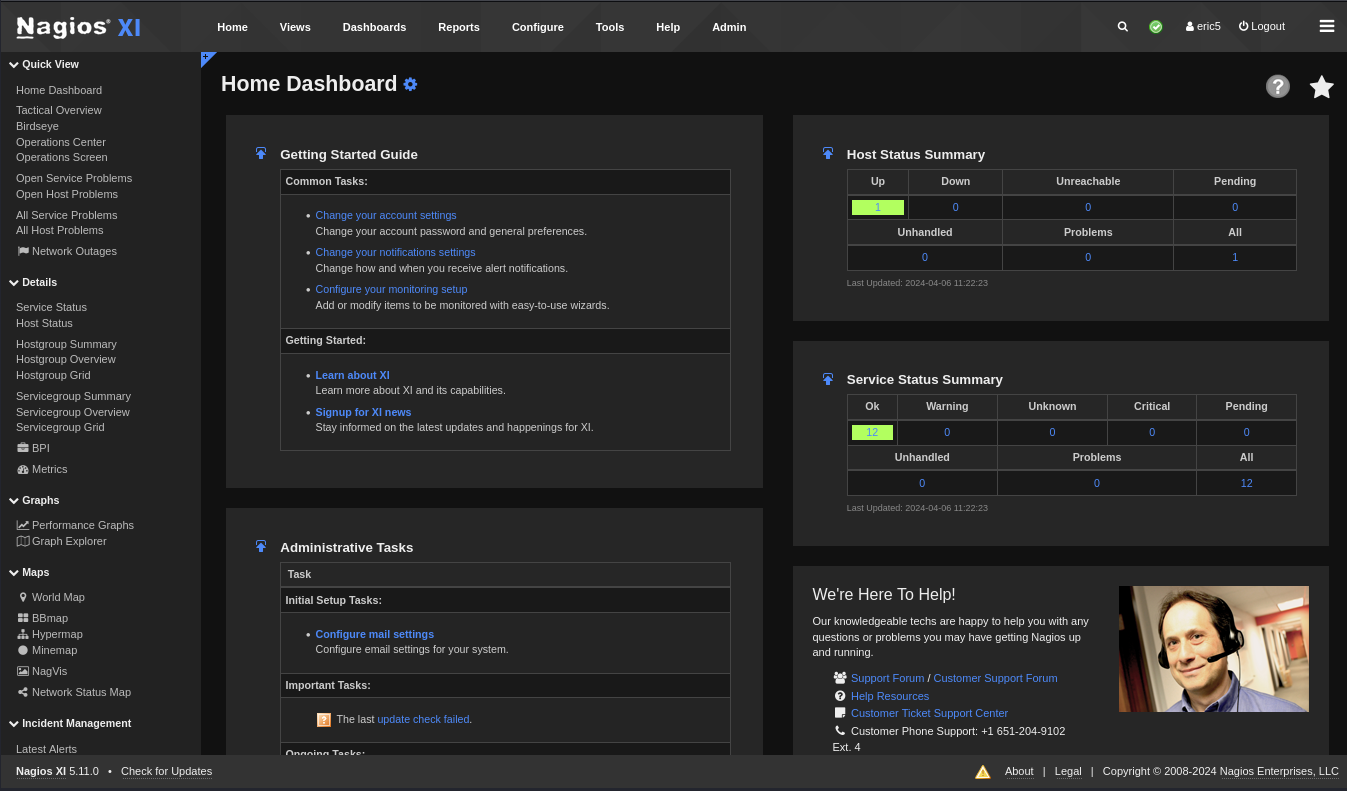The height and width of the screenshot is (791, 1347).
Task: Collapse the Incident Management sidebar section
Action: (70, 723)
